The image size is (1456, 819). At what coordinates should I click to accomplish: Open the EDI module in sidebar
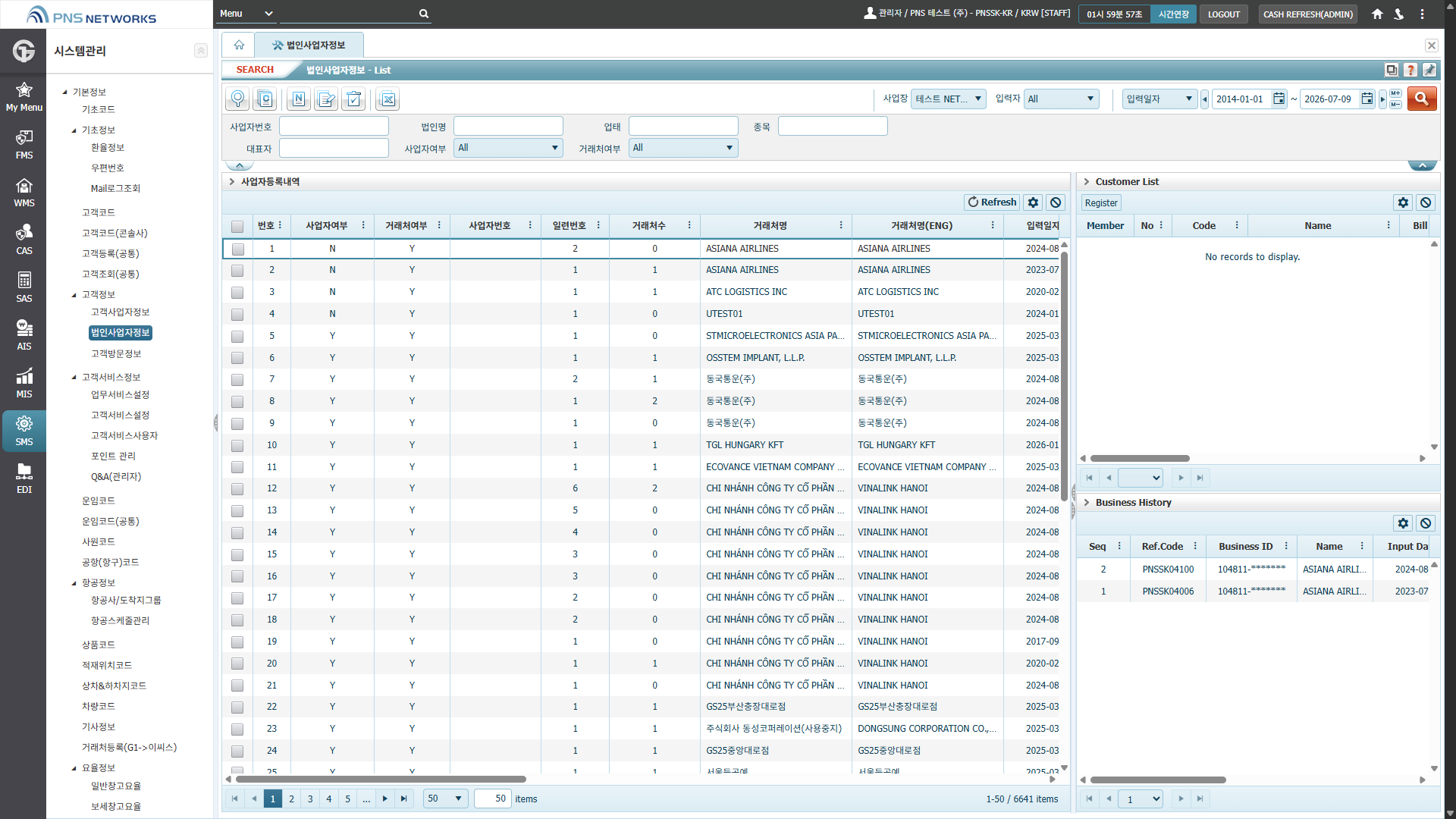pos(24,479)
